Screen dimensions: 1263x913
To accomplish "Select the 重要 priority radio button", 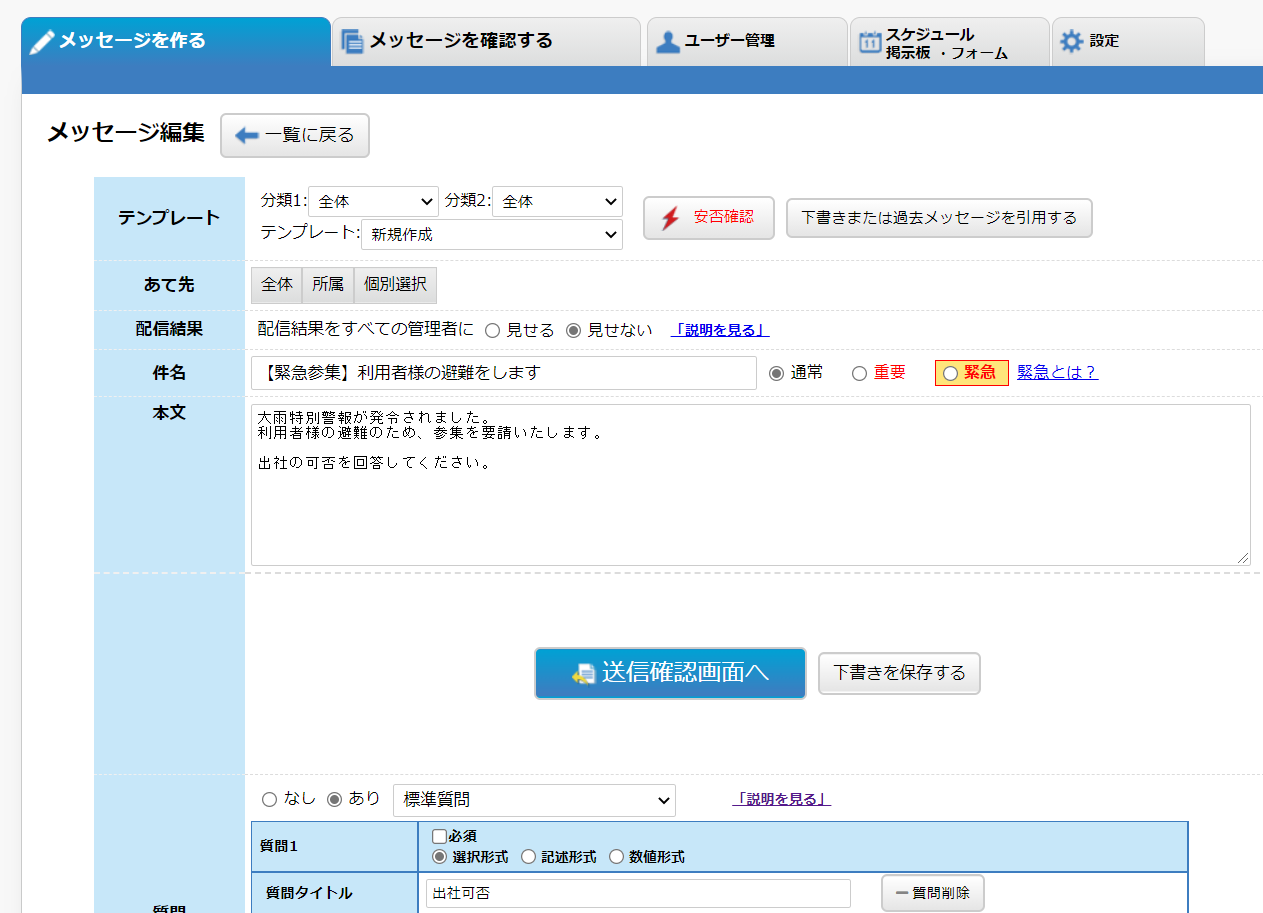I will (x=859, y=373).
